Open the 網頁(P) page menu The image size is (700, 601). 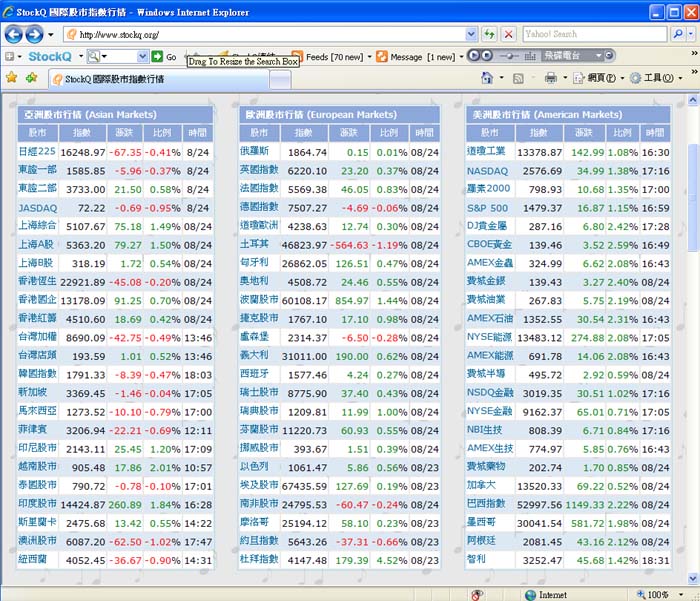[x=599, y=78]
